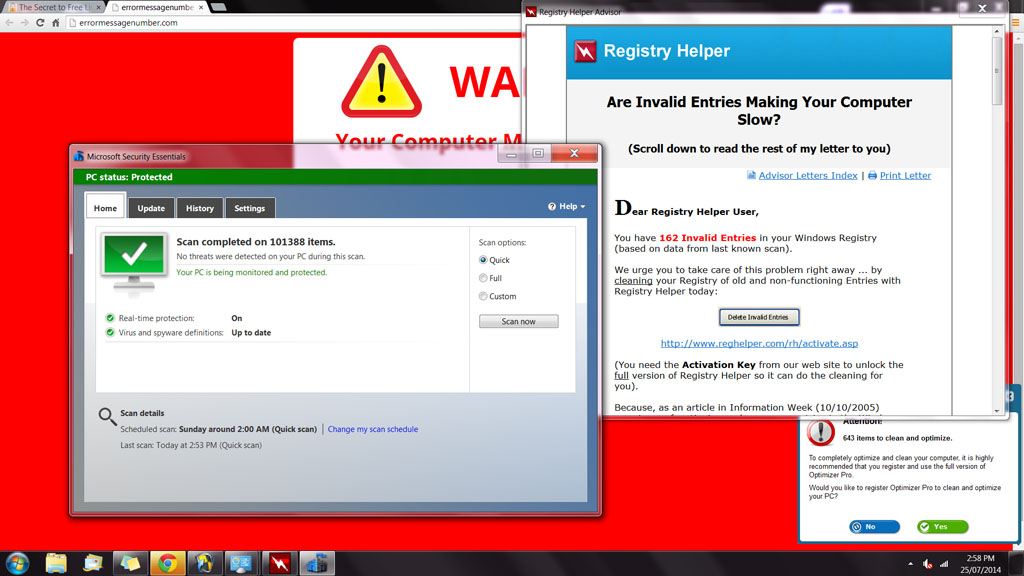Click the underlined 'full' version link
The width and height of the screenshot is (1024, 576).
(x=621, y=376)
